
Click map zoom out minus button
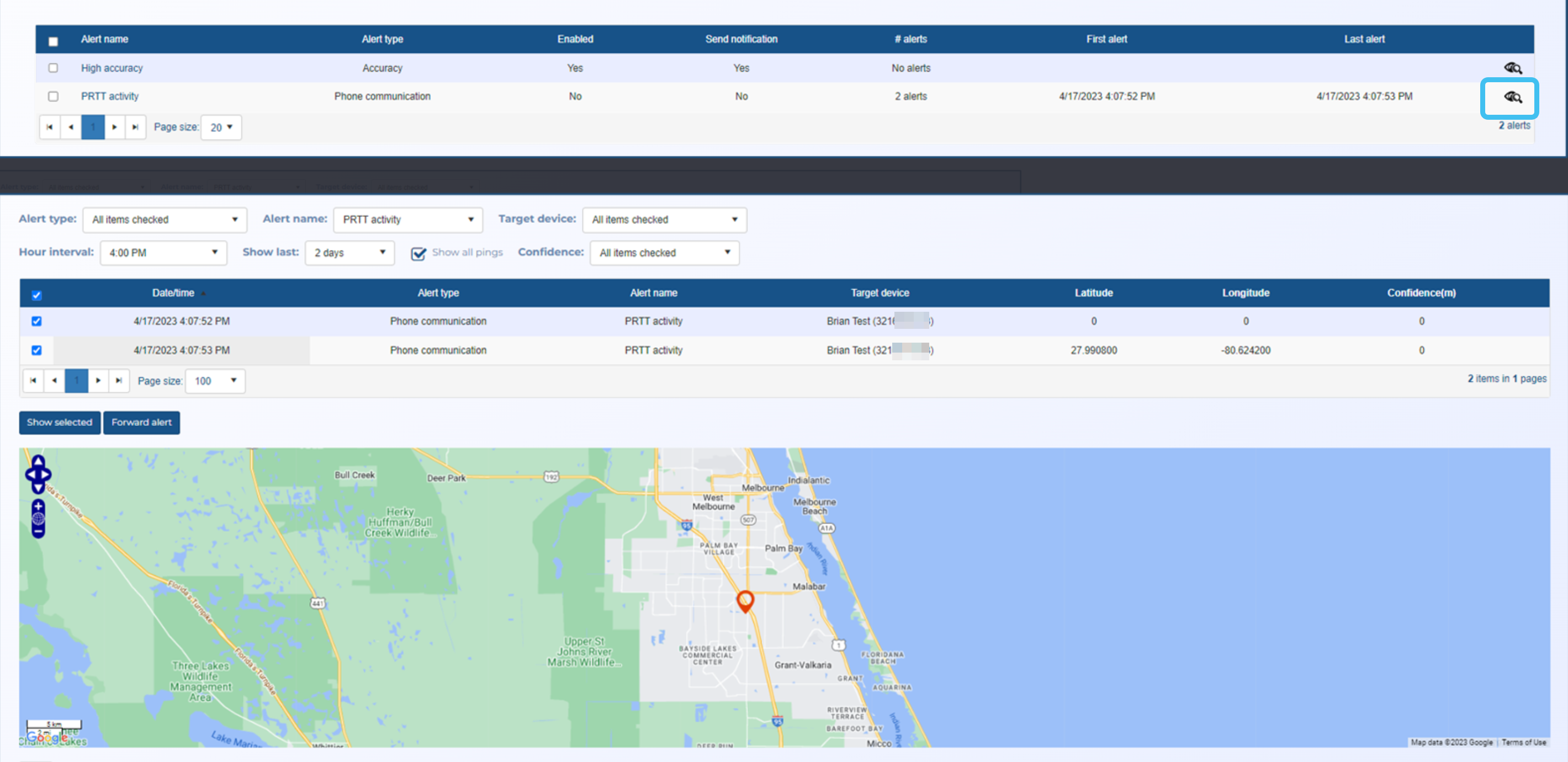coord(38,531)
